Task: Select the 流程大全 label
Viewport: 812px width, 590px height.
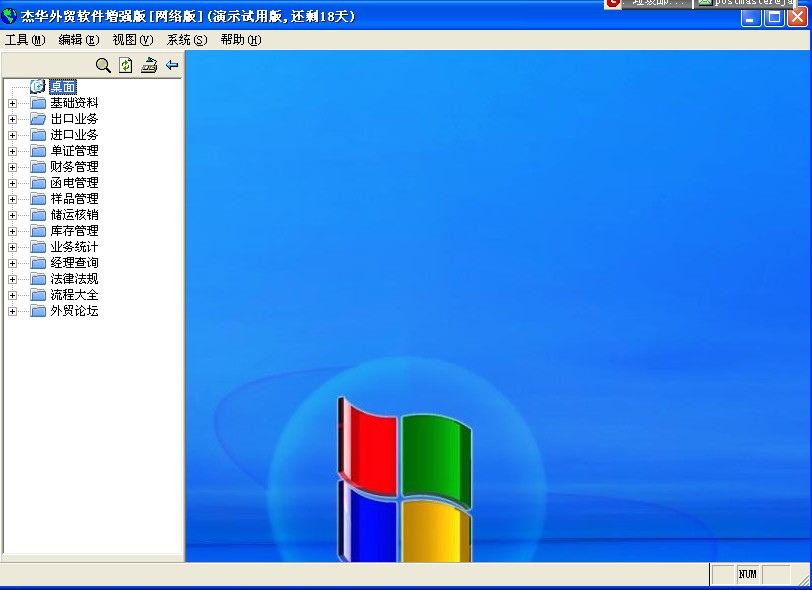Action: (x=74, y=296)
